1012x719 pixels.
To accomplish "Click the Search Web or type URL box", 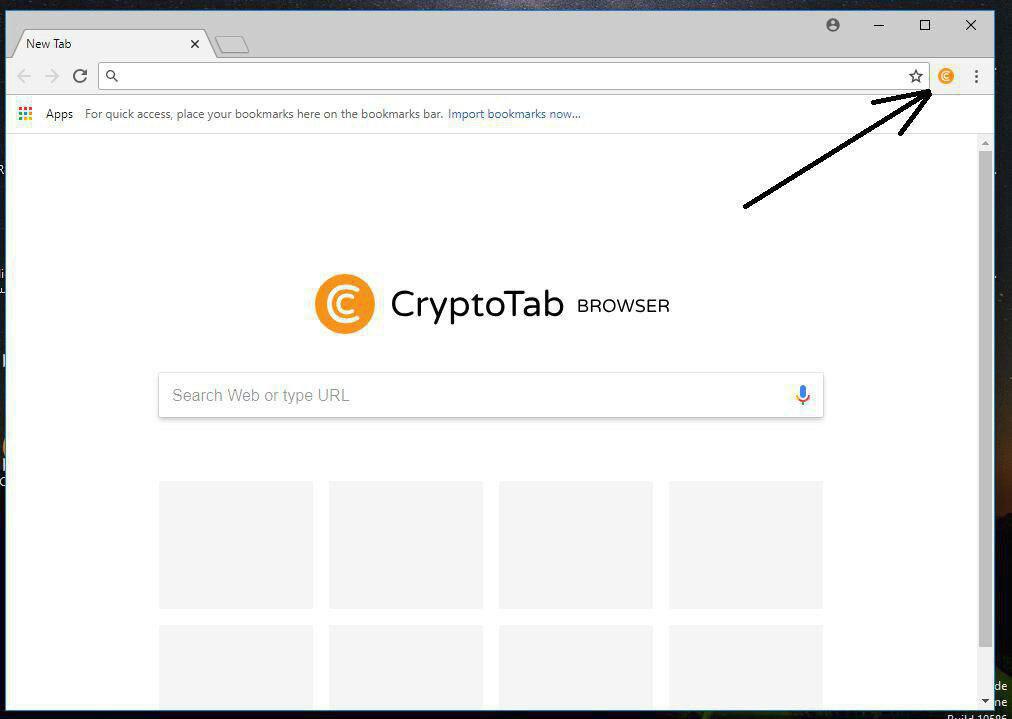I will click(x=491, y=395).
